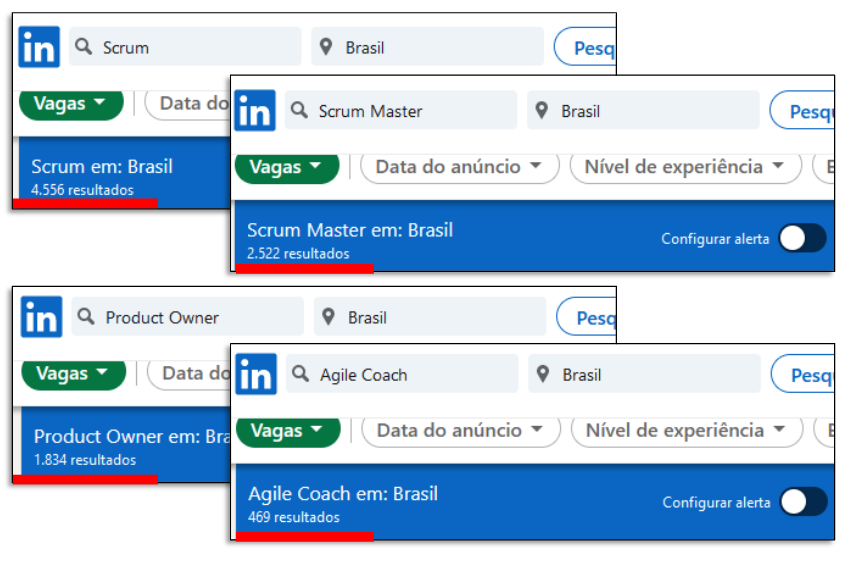Enable alert toggle for Scrum Master search

click(802, 238)
